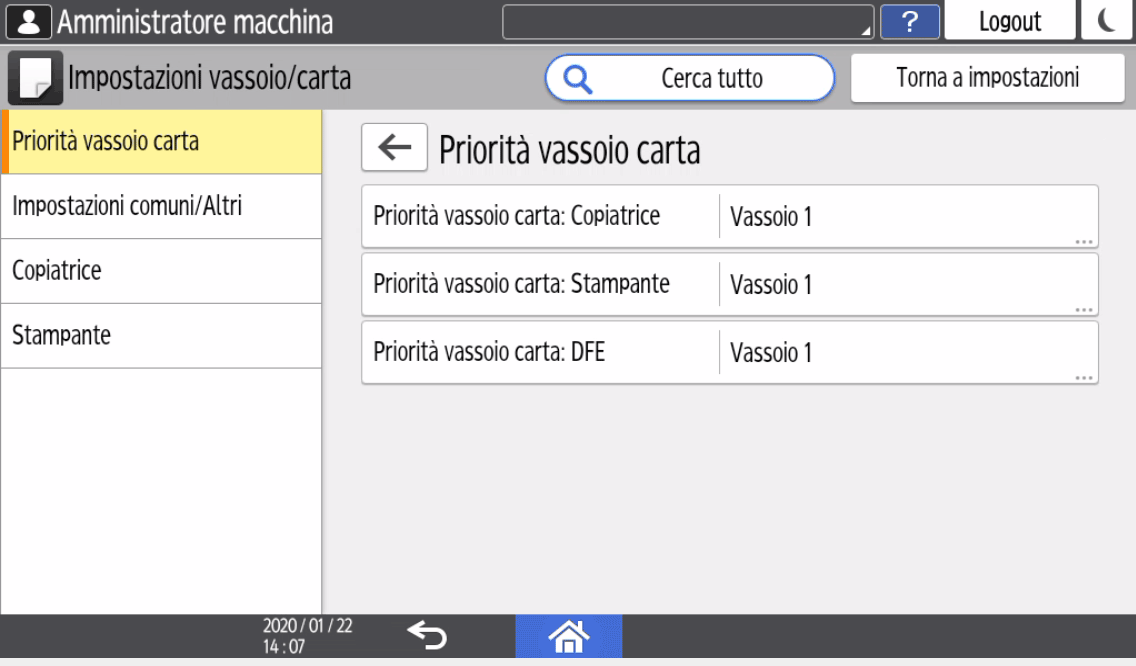Click the user profile icon
This screenshot has width=1136, height=666.
click(x=29, y=22)
